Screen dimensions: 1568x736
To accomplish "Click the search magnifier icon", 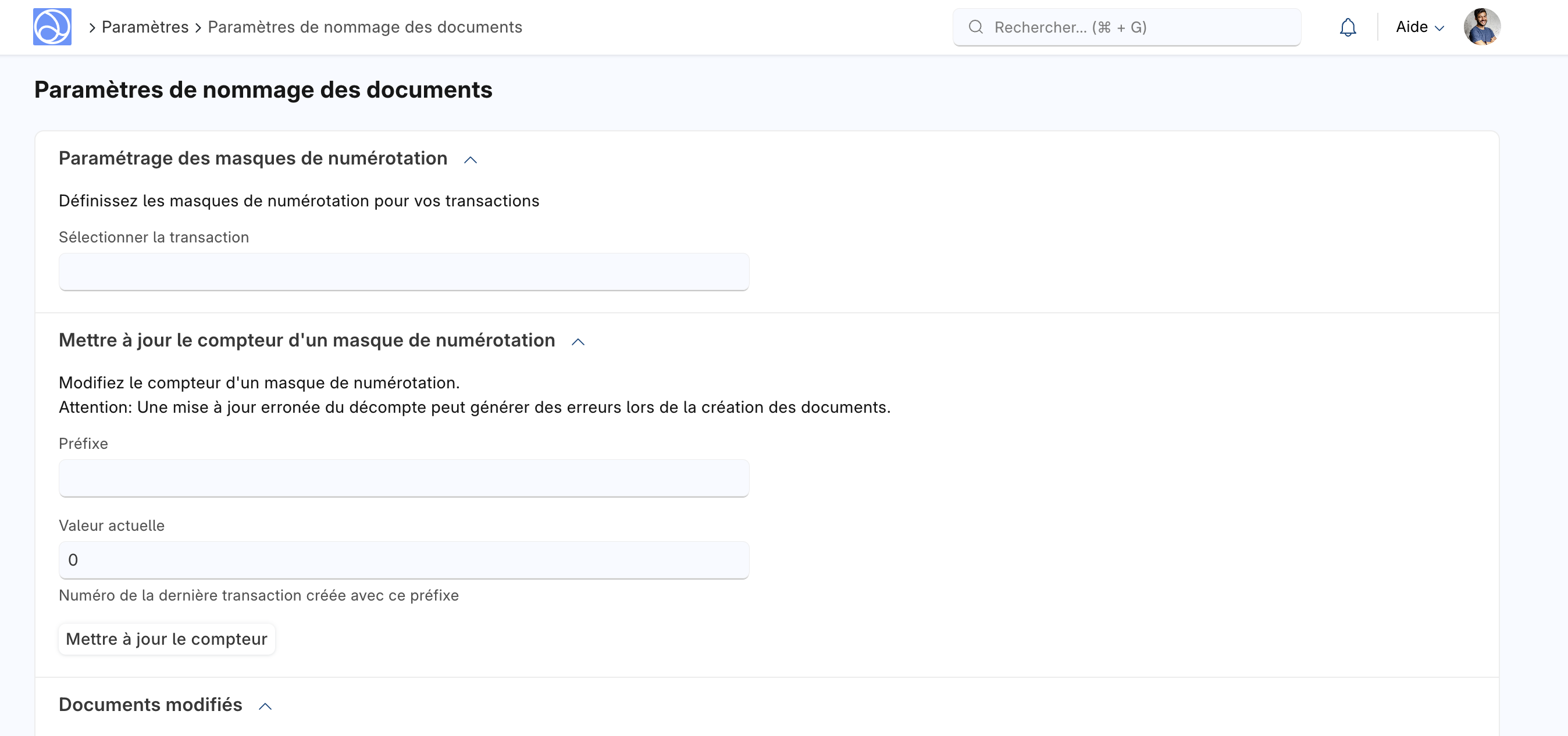I will pos(976,27).
